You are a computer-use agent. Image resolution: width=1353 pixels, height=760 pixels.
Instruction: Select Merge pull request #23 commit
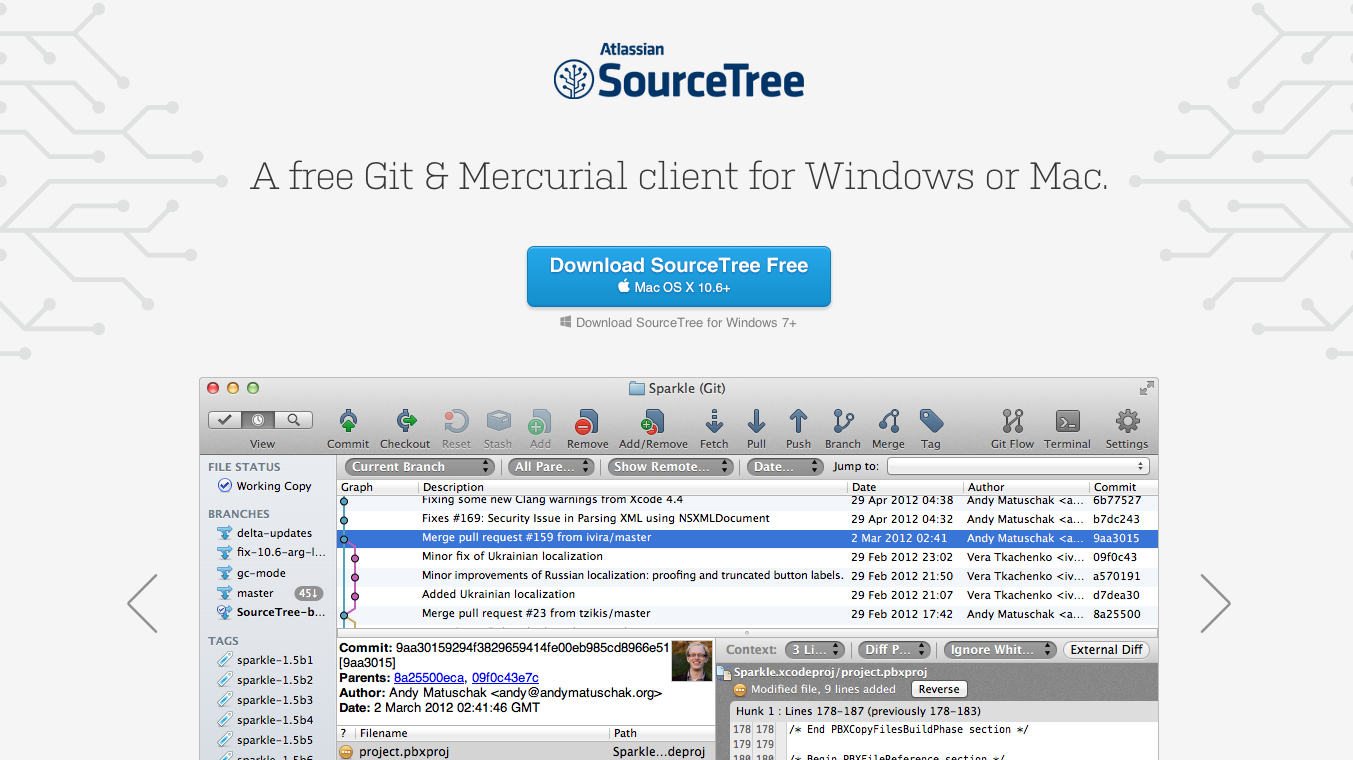tap(748, 614)
